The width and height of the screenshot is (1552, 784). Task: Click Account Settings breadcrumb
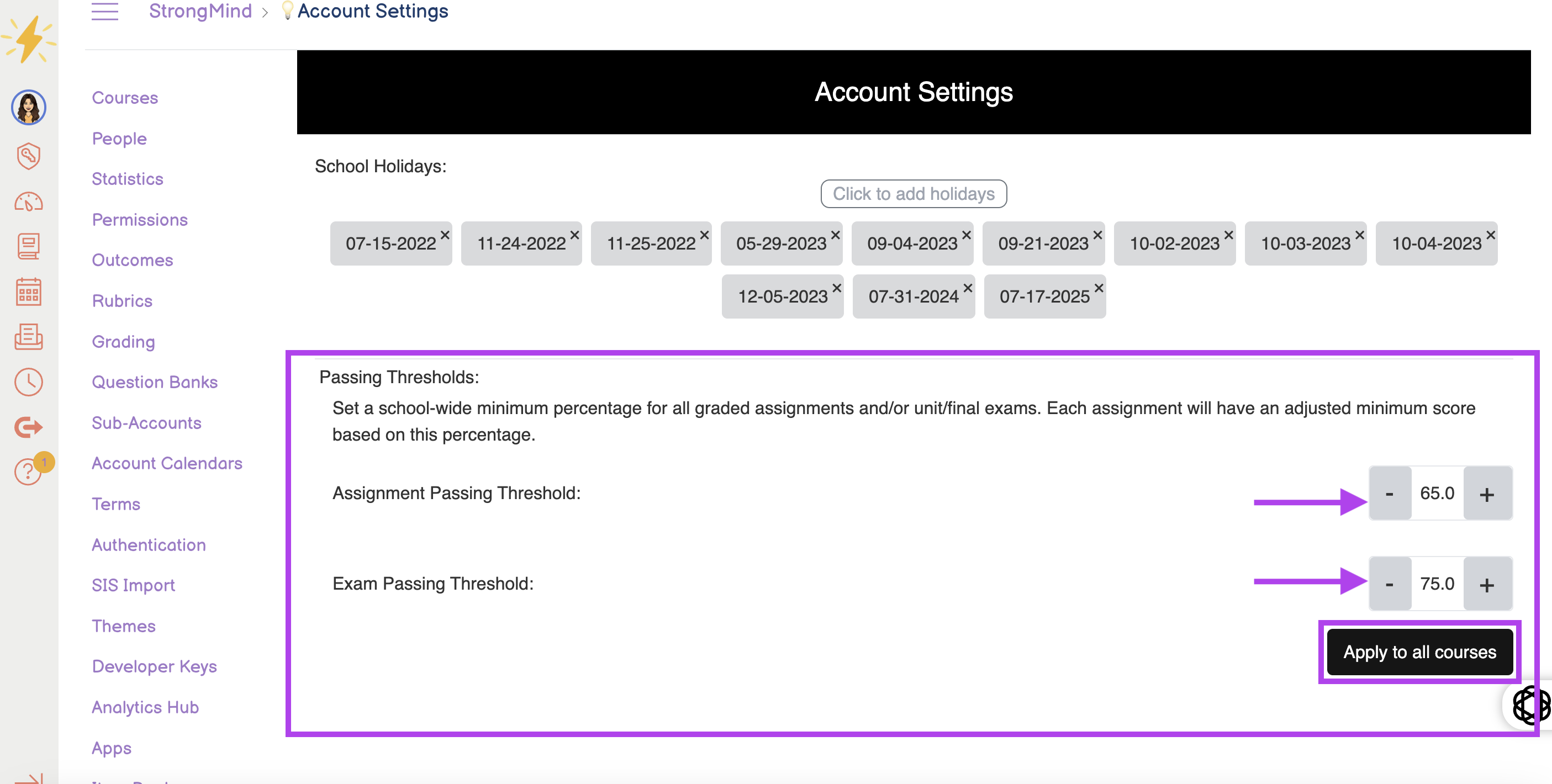[372, 11]
